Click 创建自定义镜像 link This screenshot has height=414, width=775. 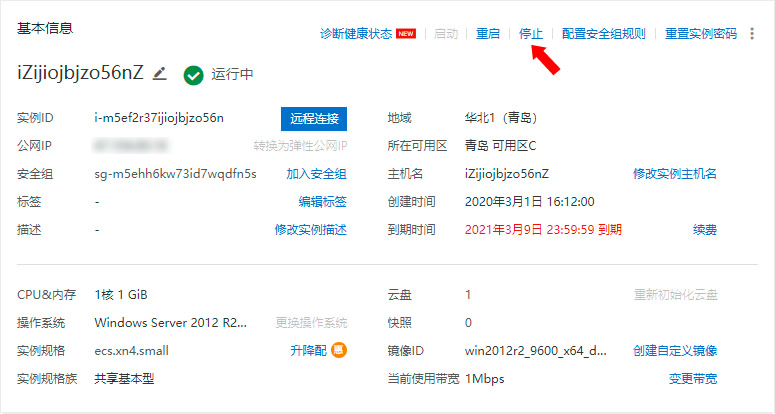(675, 350)
